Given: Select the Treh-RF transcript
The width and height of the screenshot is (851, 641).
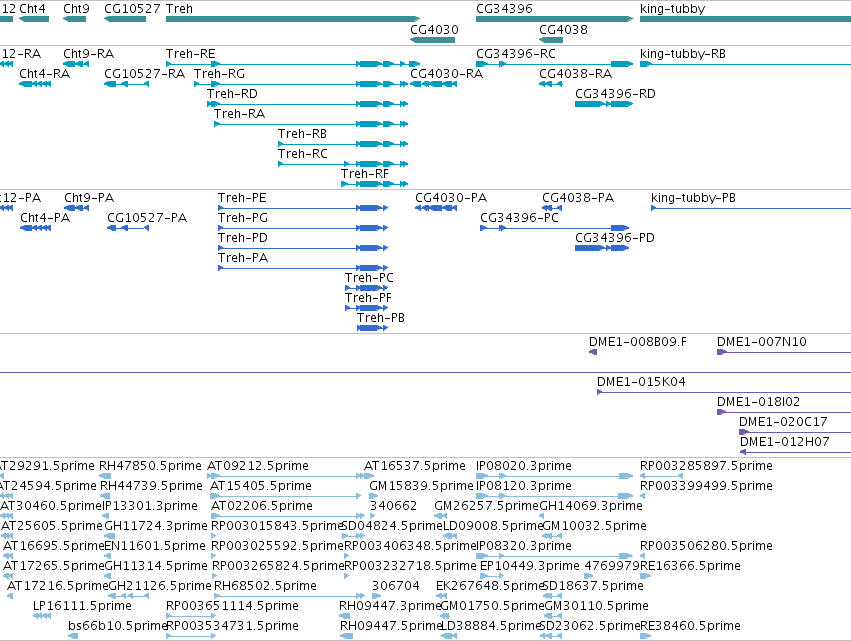Looking at the screenshot, I should point(374,184).
